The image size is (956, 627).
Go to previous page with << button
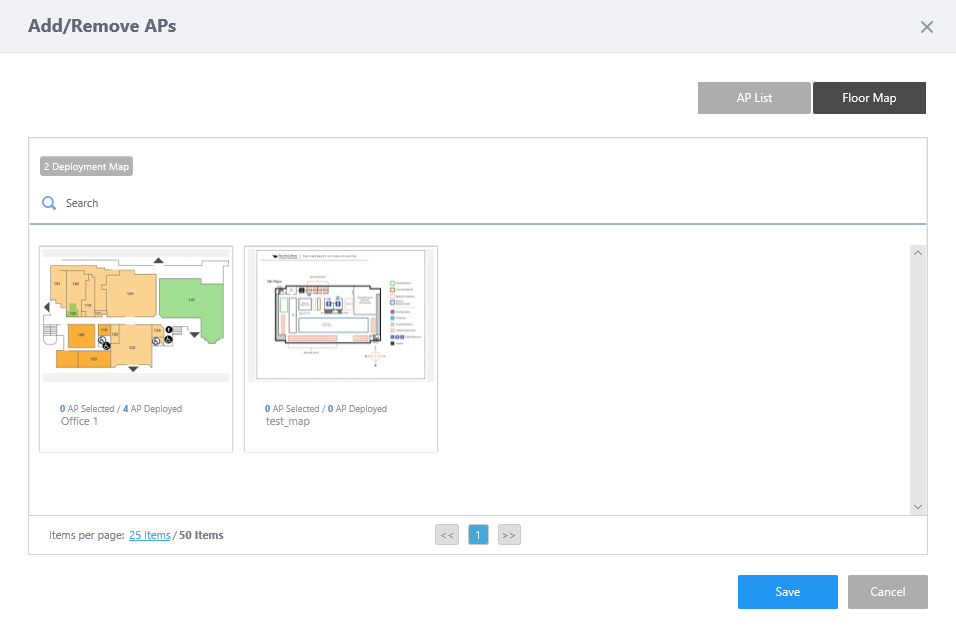point(447,535)
